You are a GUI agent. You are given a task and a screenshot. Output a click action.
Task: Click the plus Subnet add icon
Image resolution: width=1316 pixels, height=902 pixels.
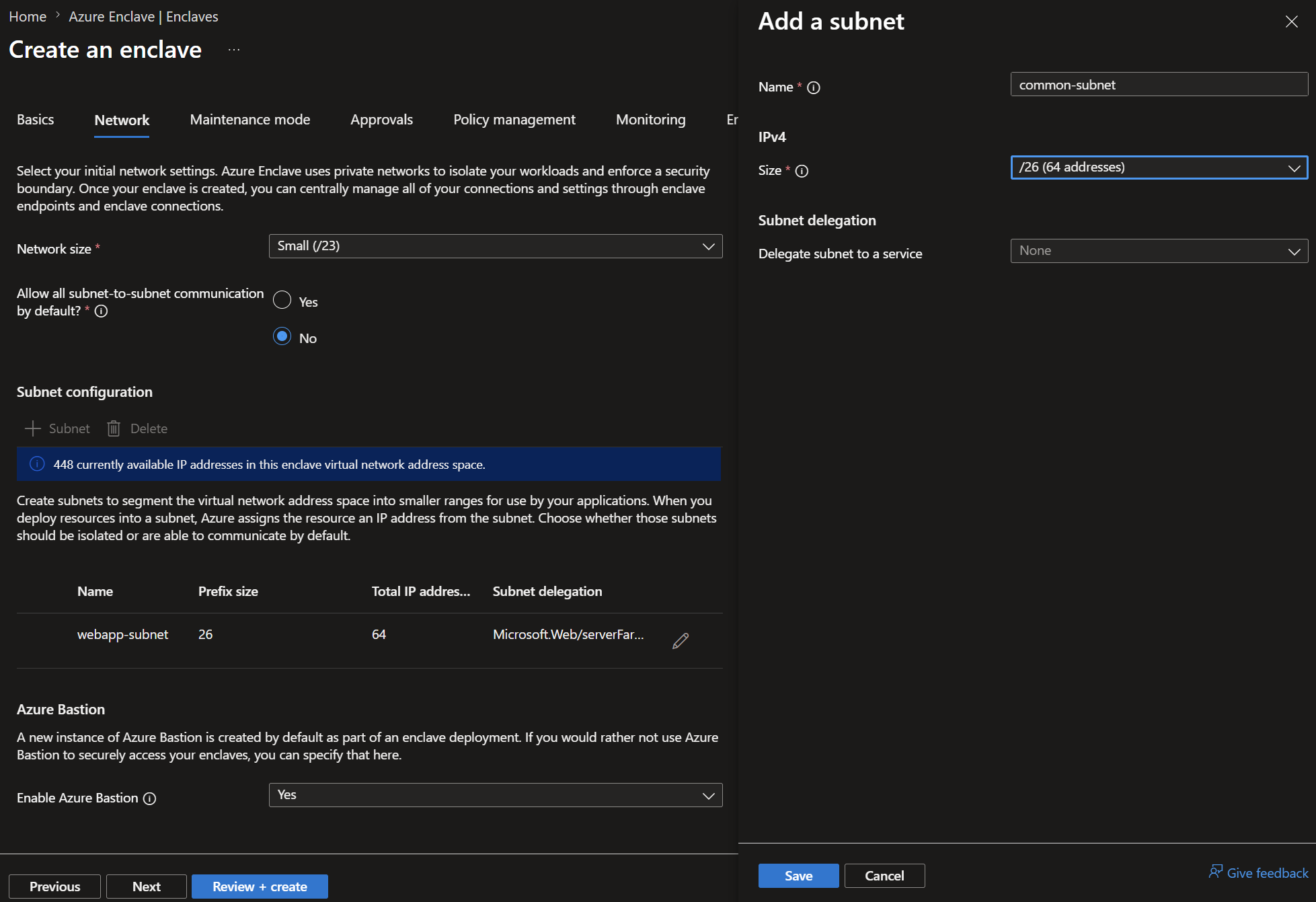tap(32, 428)
